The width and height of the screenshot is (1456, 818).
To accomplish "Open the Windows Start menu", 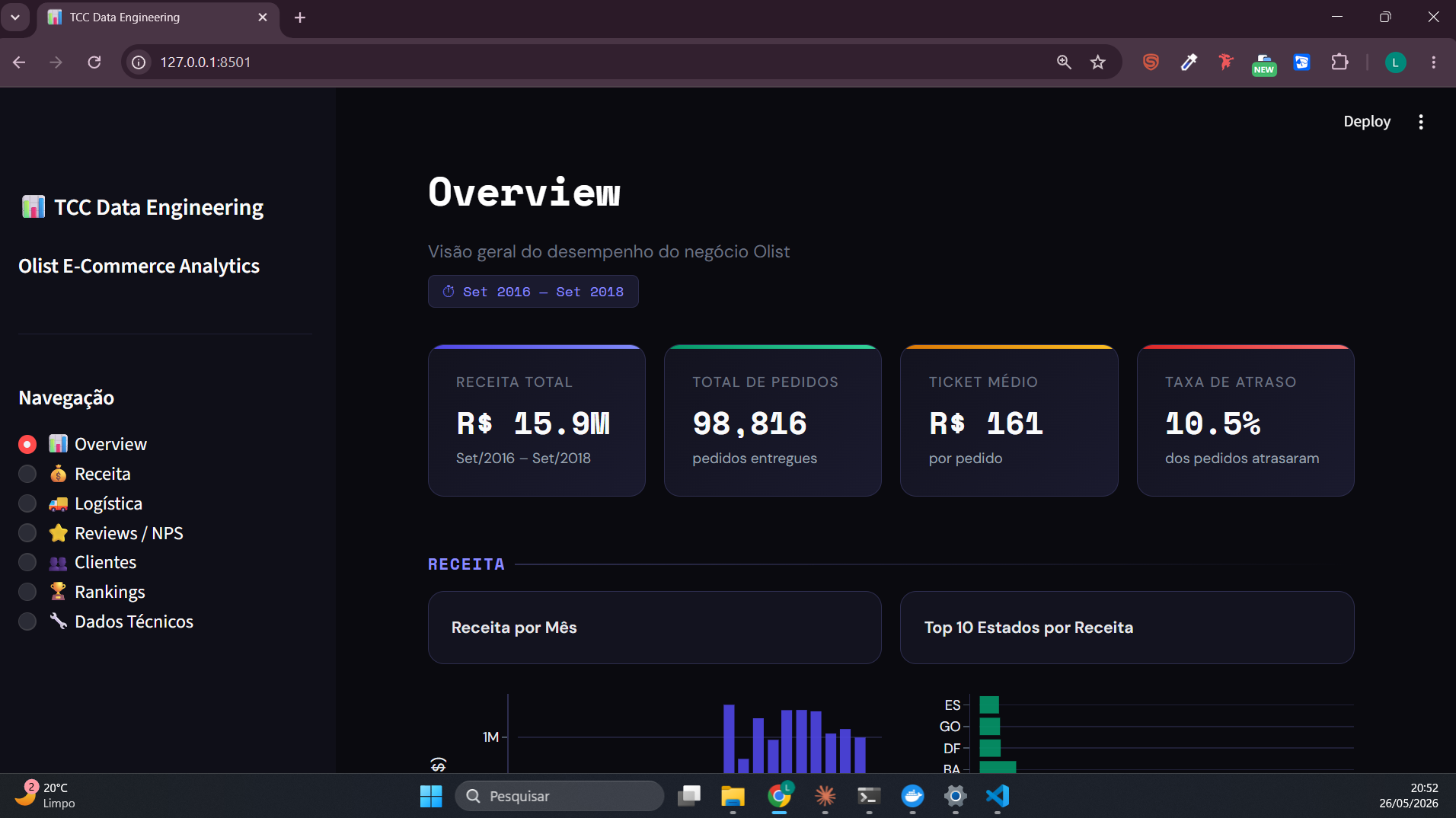I will 431,796.
